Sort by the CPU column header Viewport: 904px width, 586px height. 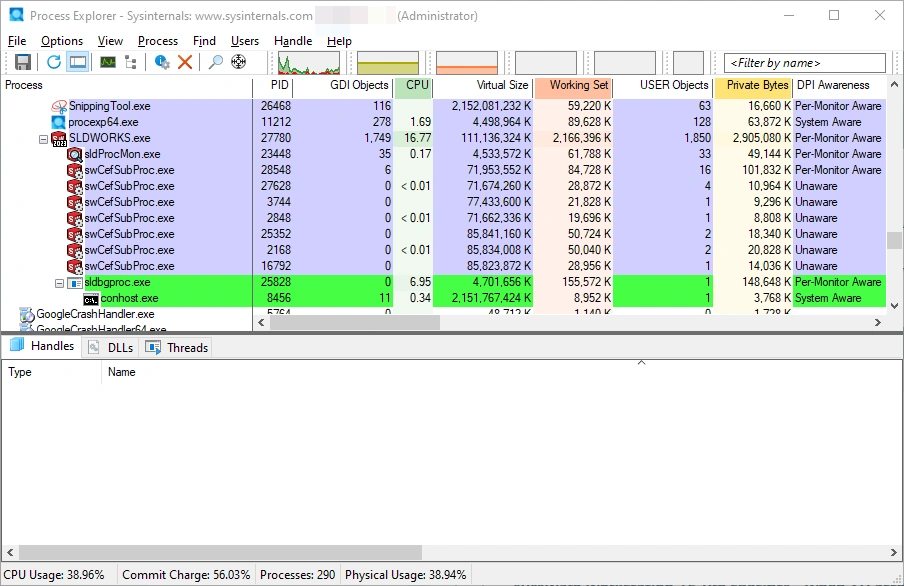pos(413,85)
